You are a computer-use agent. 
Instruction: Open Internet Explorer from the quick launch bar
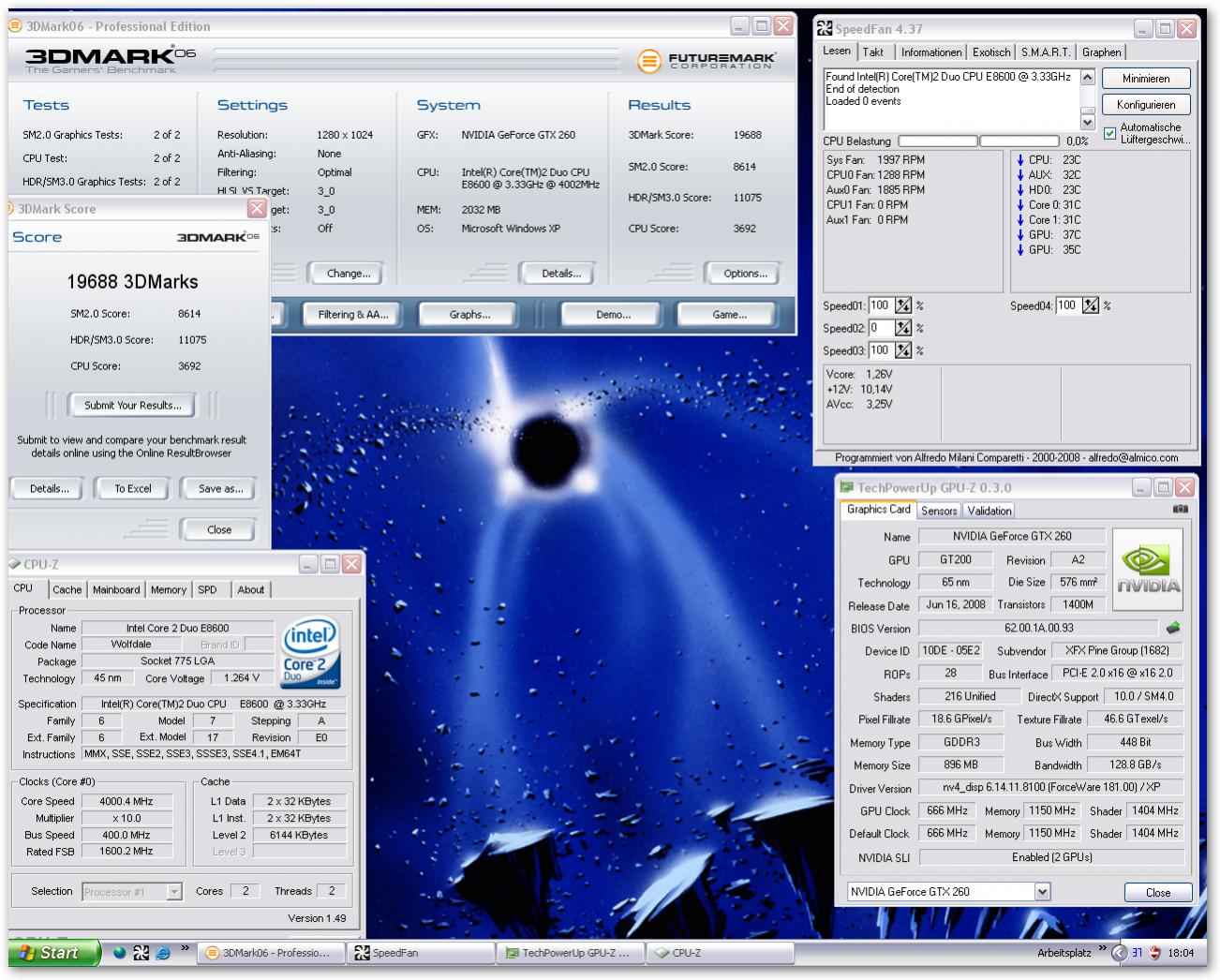tap(162, 953)
